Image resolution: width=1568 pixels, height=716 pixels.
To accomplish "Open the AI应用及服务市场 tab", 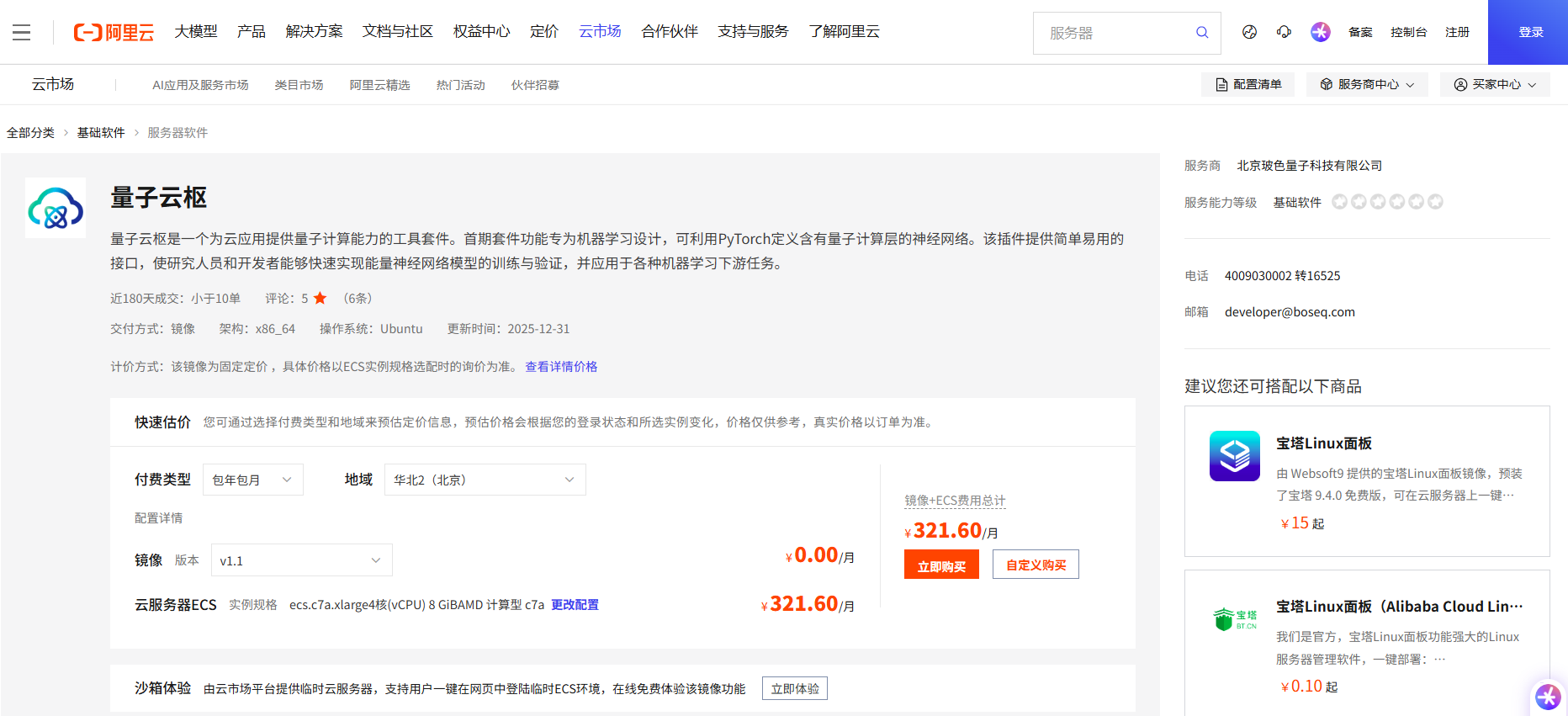I will tap(200, 85).
